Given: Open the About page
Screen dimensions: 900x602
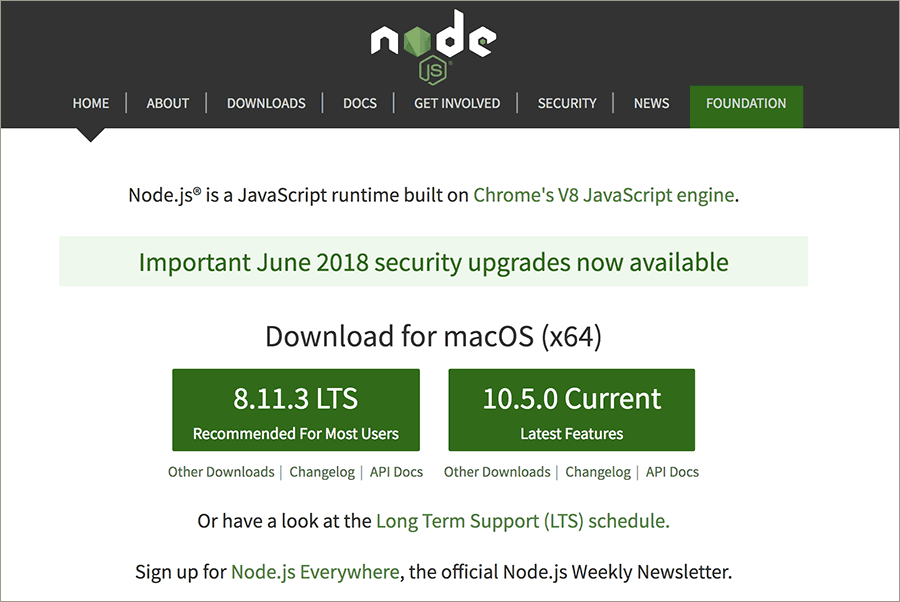Looking at the screenshot, I should pyautogui.click(x=168, y=103).
